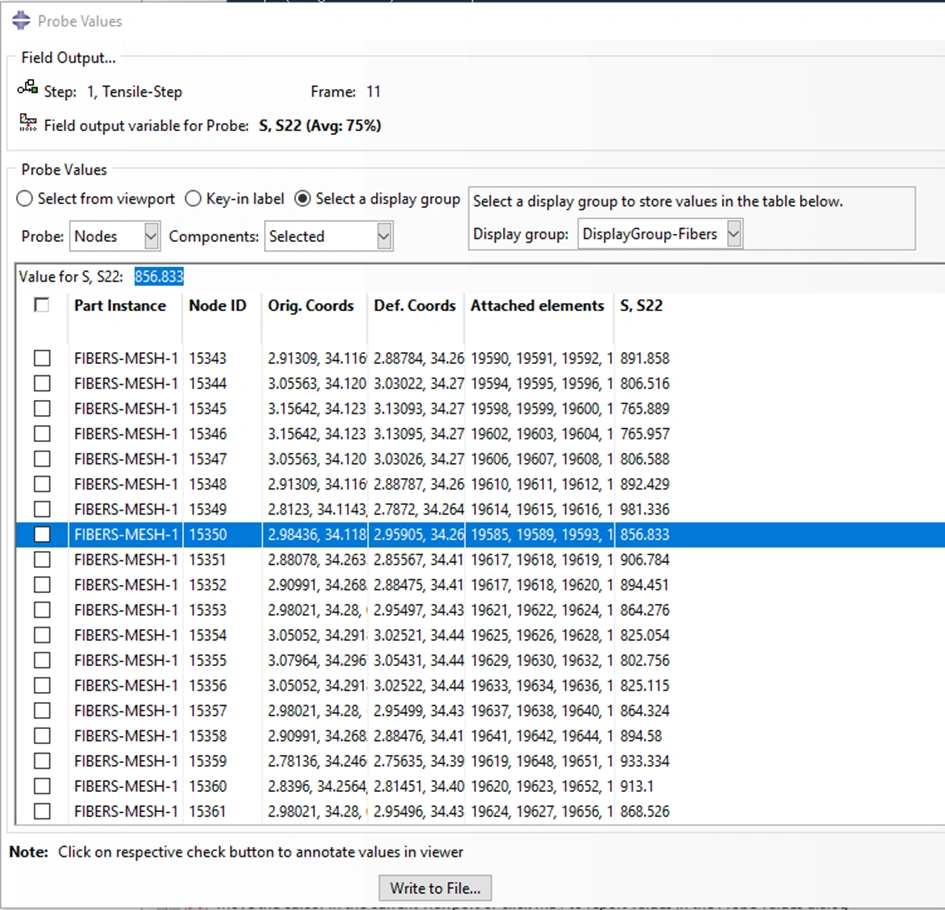Click the Orig. Coords column header
Image resolution: width=945 pixels, height=910 pixels.
coord(311,306)
